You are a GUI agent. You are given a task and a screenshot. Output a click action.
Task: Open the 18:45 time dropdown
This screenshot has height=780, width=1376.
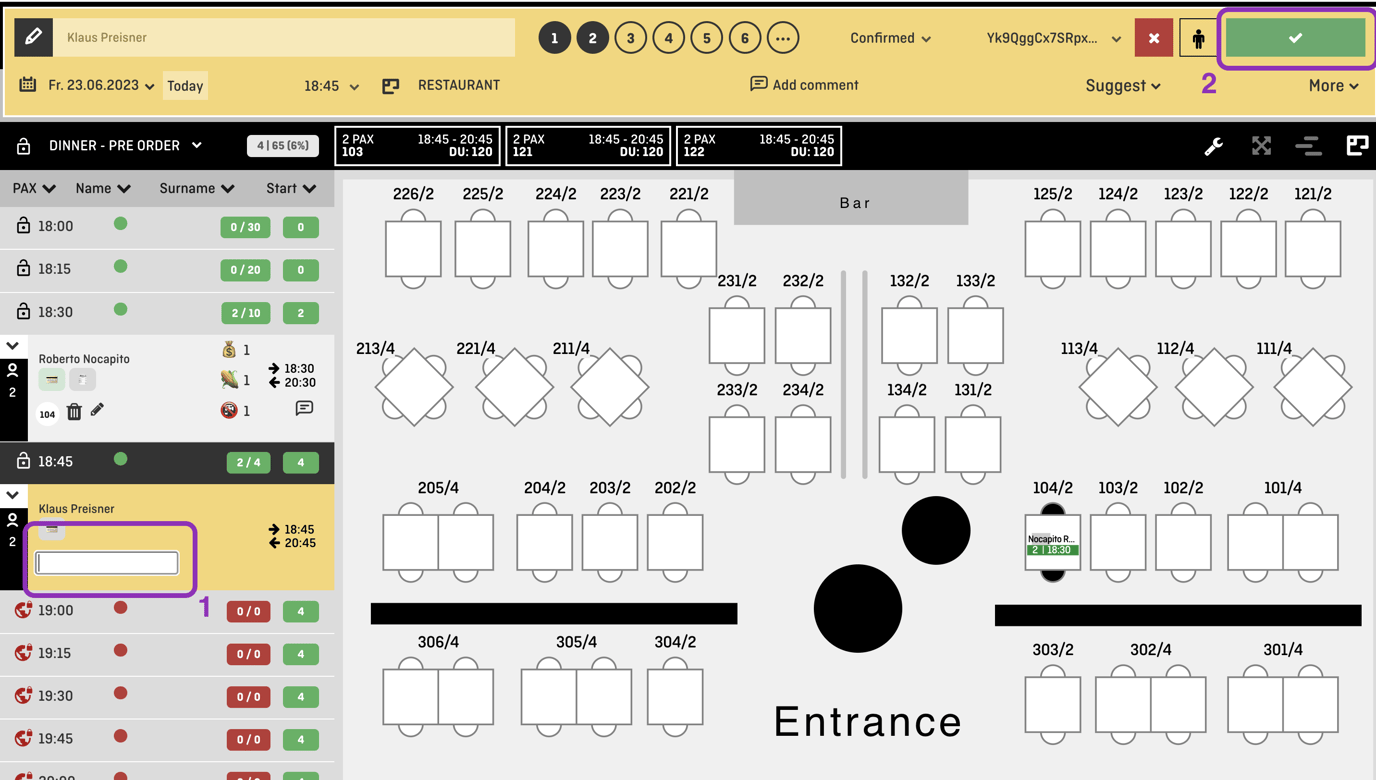(x=331, y=86)
